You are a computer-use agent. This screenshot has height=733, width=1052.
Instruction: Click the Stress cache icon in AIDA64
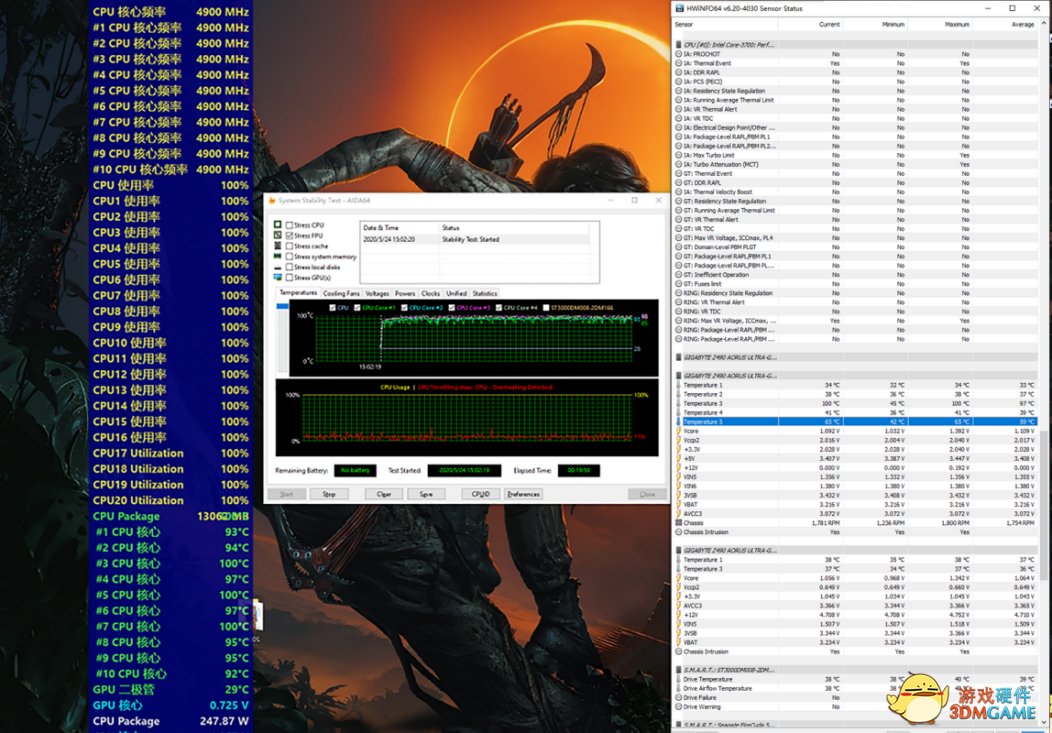278,246
